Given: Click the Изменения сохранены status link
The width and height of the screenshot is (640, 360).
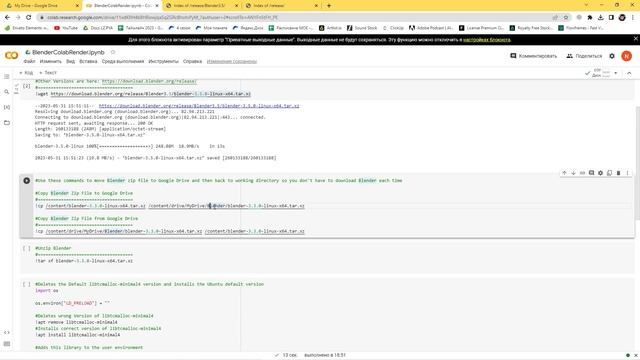Looking at the screenshot, I should pyautogui.click(x=231, y=61).
